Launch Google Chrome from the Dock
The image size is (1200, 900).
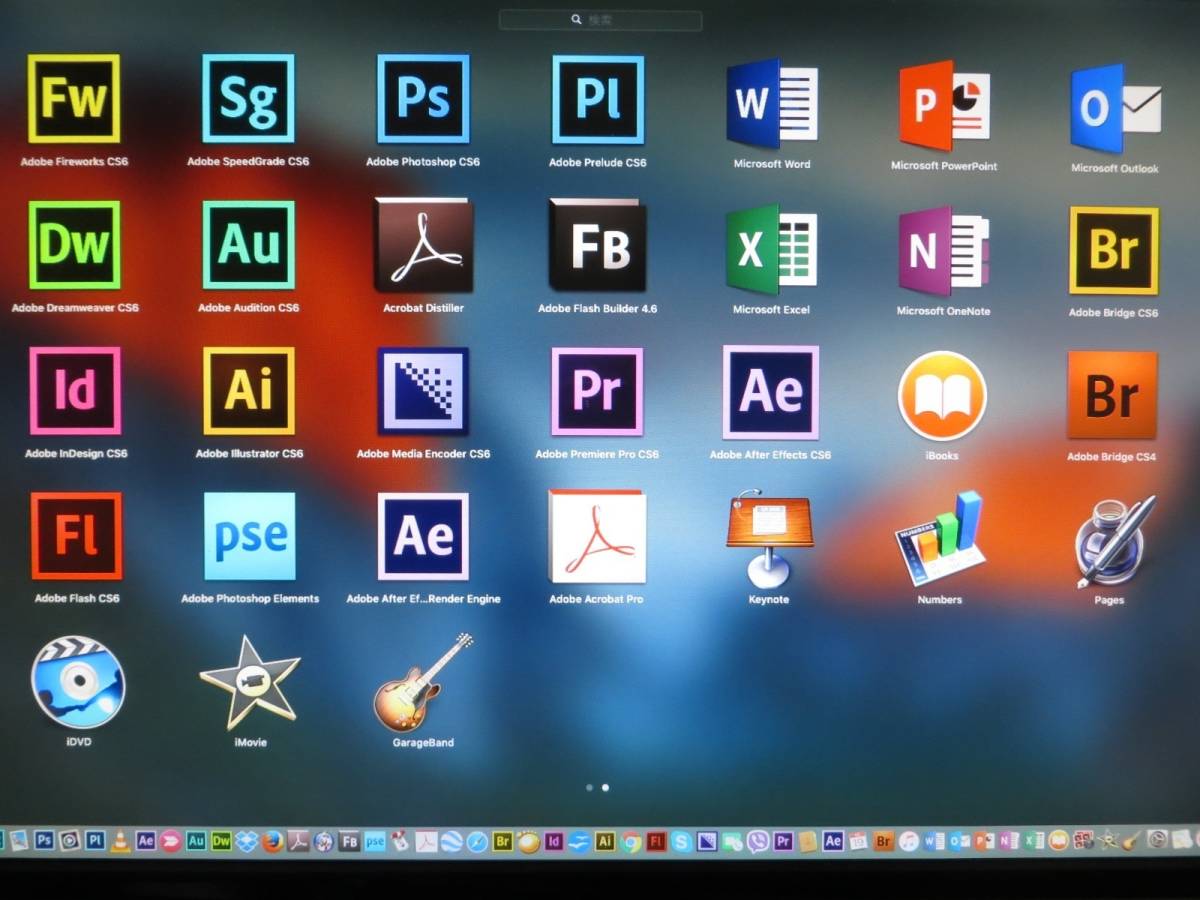[x=631, y=842]
